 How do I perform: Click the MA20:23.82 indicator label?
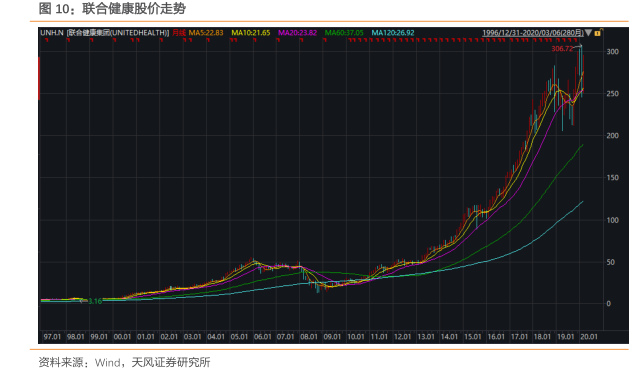click(298, 33)
